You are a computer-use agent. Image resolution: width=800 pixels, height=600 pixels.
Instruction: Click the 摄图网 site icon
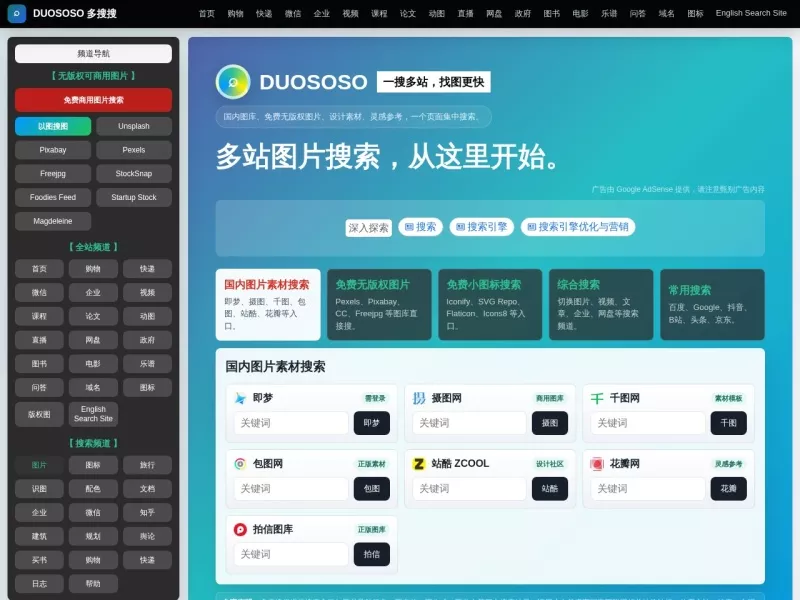pos(418,398)
